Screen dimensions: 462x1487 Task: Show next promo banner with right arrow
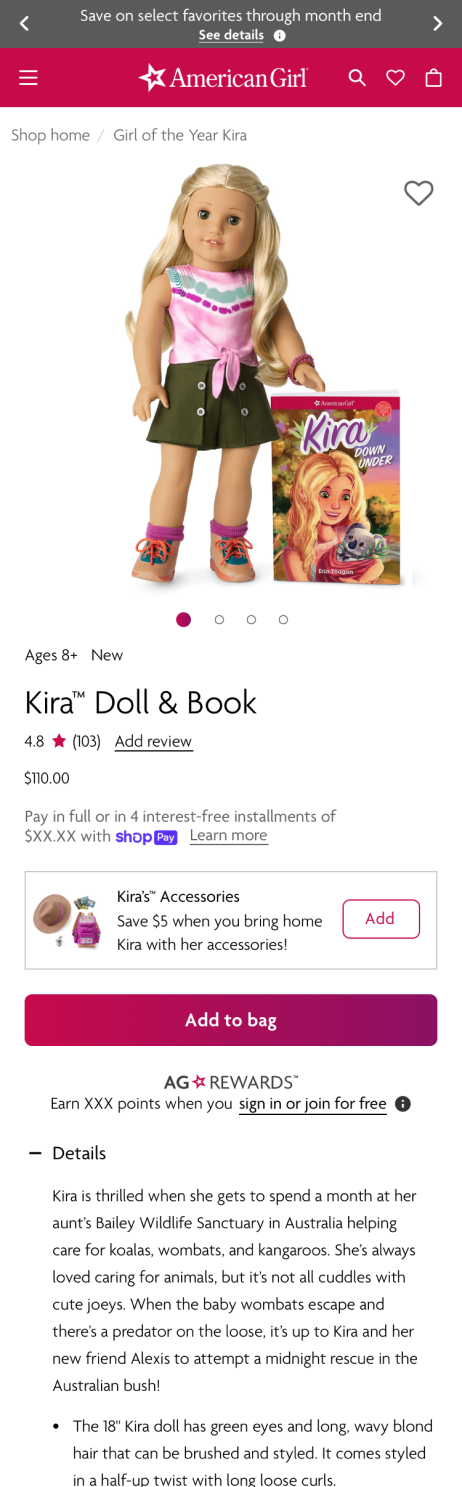tap(437, 24)
